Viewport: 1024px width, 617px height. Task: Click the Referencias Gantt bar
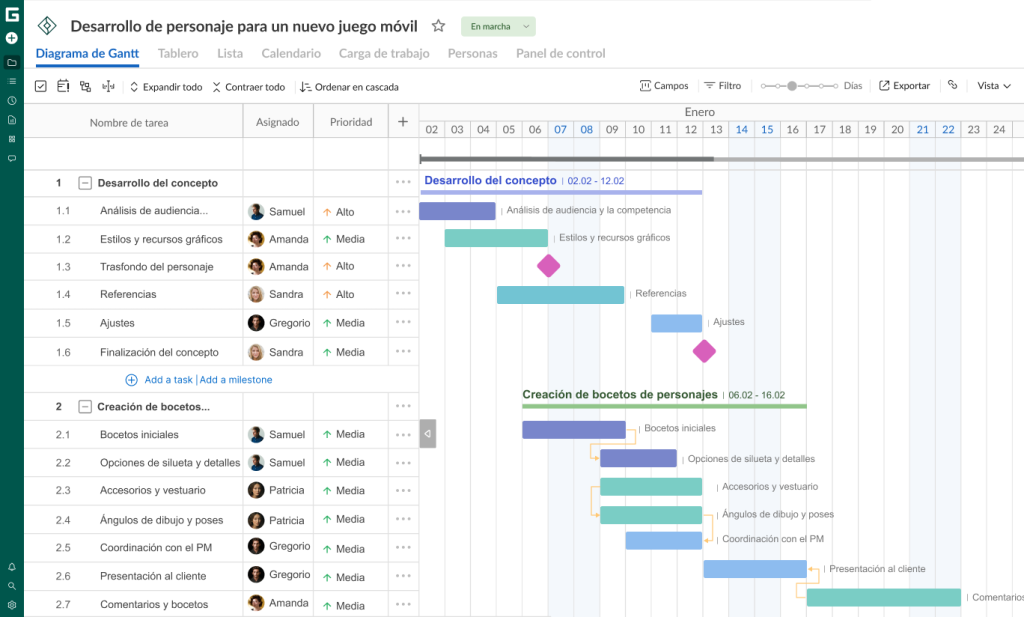560,294
